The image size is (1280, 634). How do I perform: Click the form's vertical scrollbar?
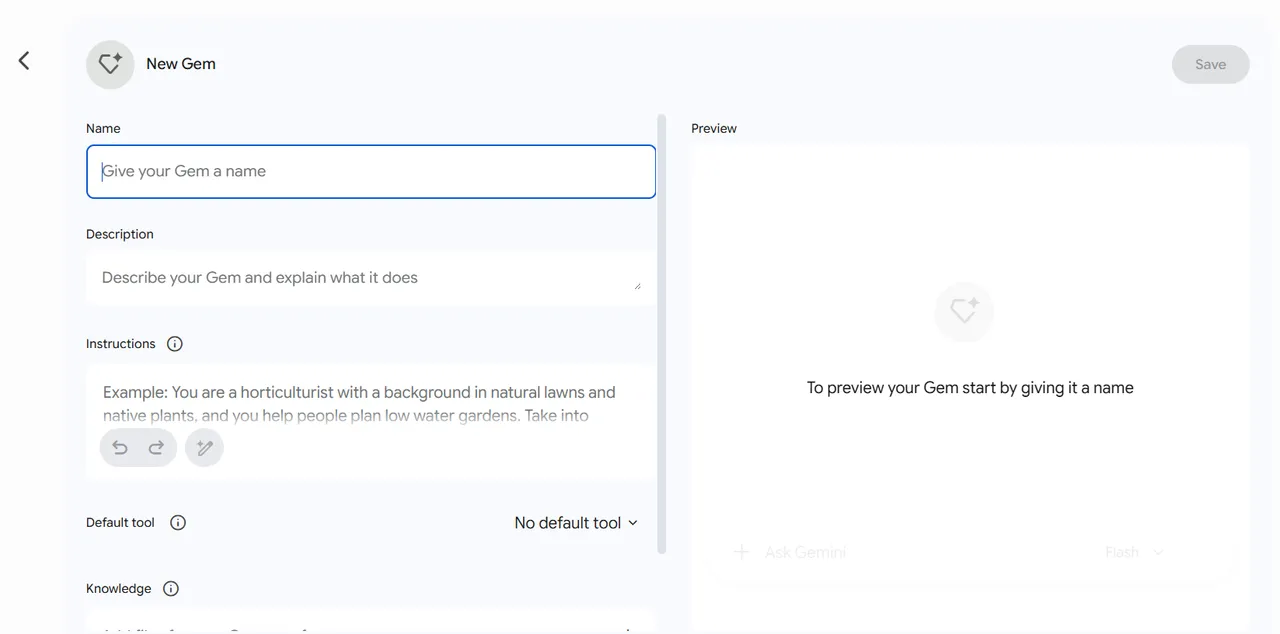coord(661,334)
